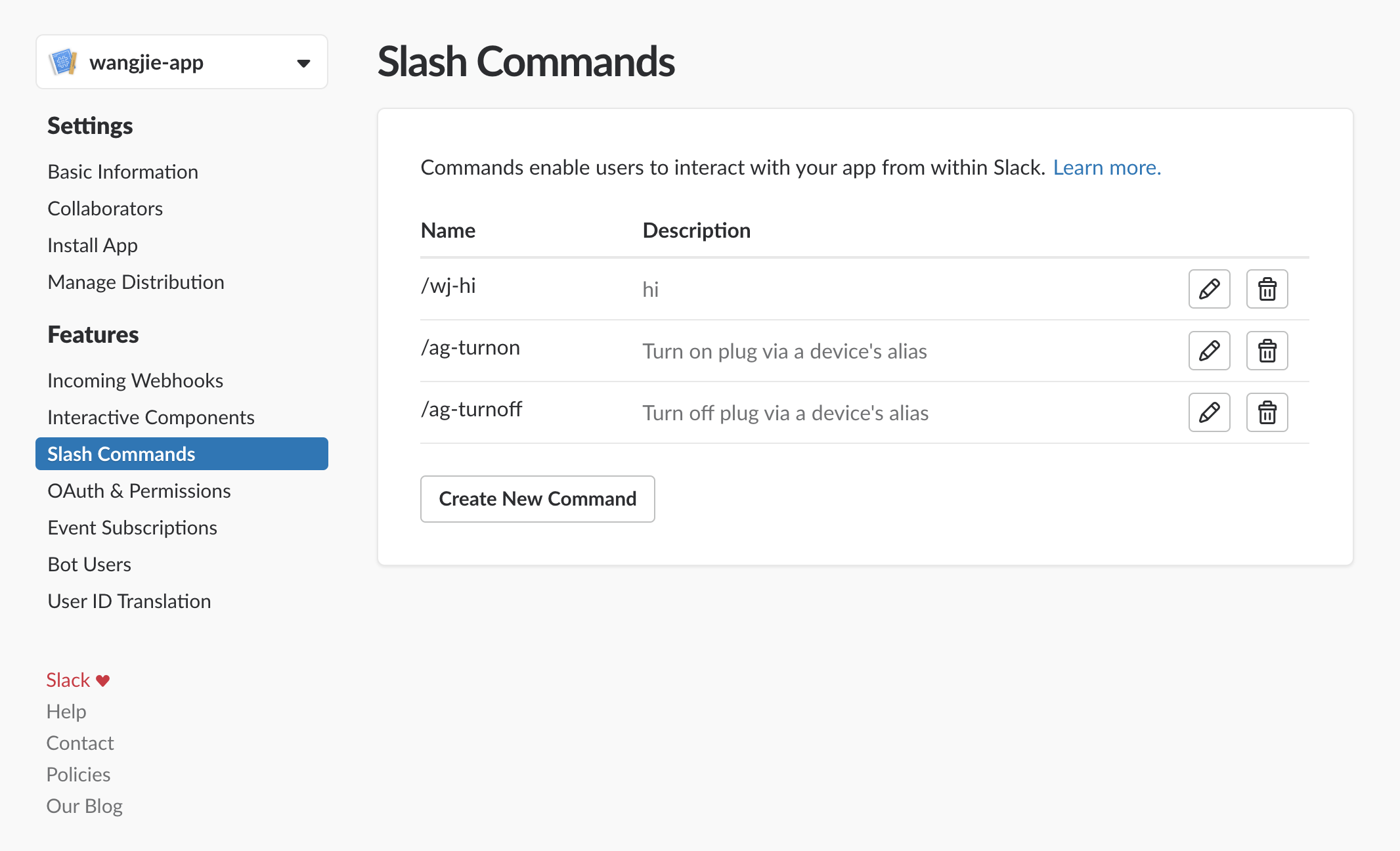Click the Slack footer link

point(68,680)
